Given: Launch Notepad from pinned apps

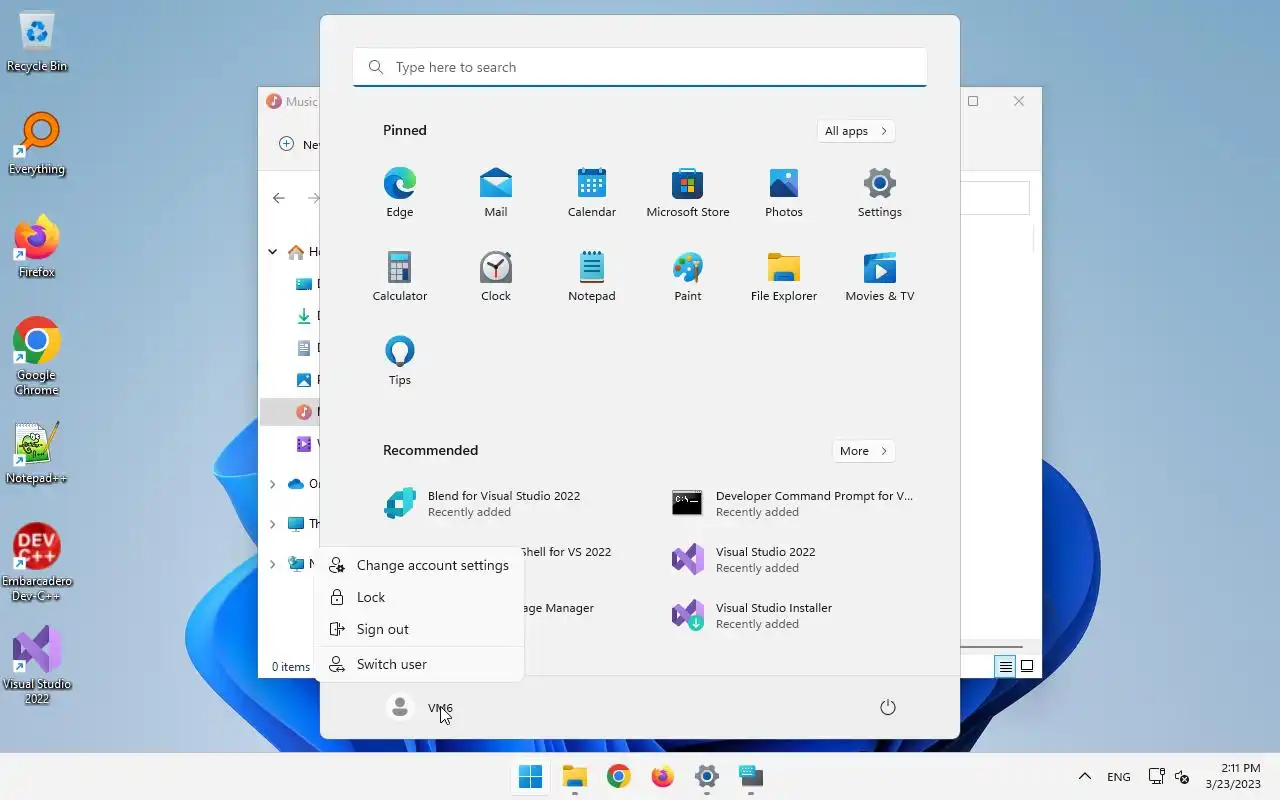Looking at the screenshot, I should 591,277.
